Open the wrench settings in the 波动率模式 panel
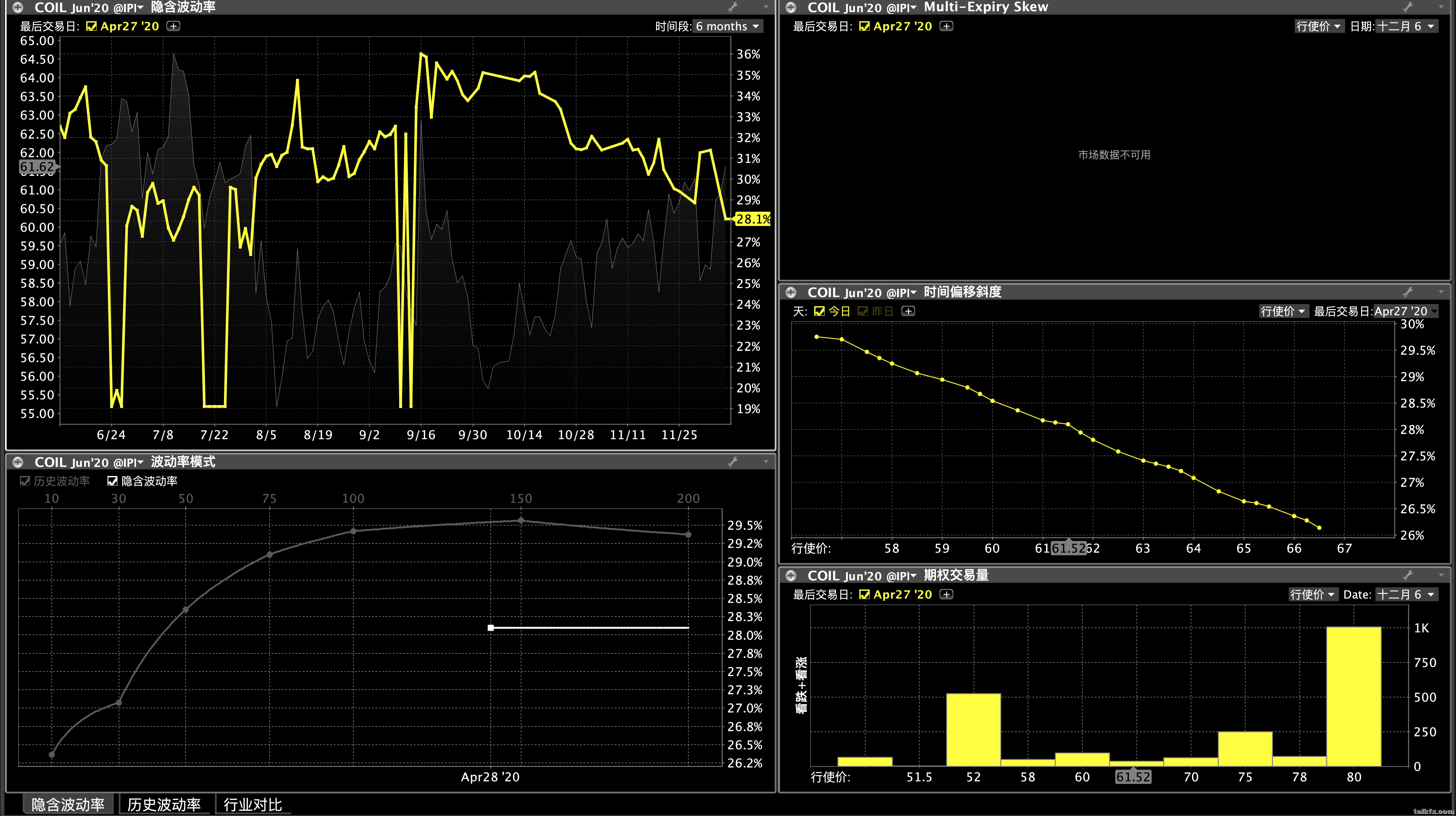Viewport: 1456px width, 816px height. [733, 461]
